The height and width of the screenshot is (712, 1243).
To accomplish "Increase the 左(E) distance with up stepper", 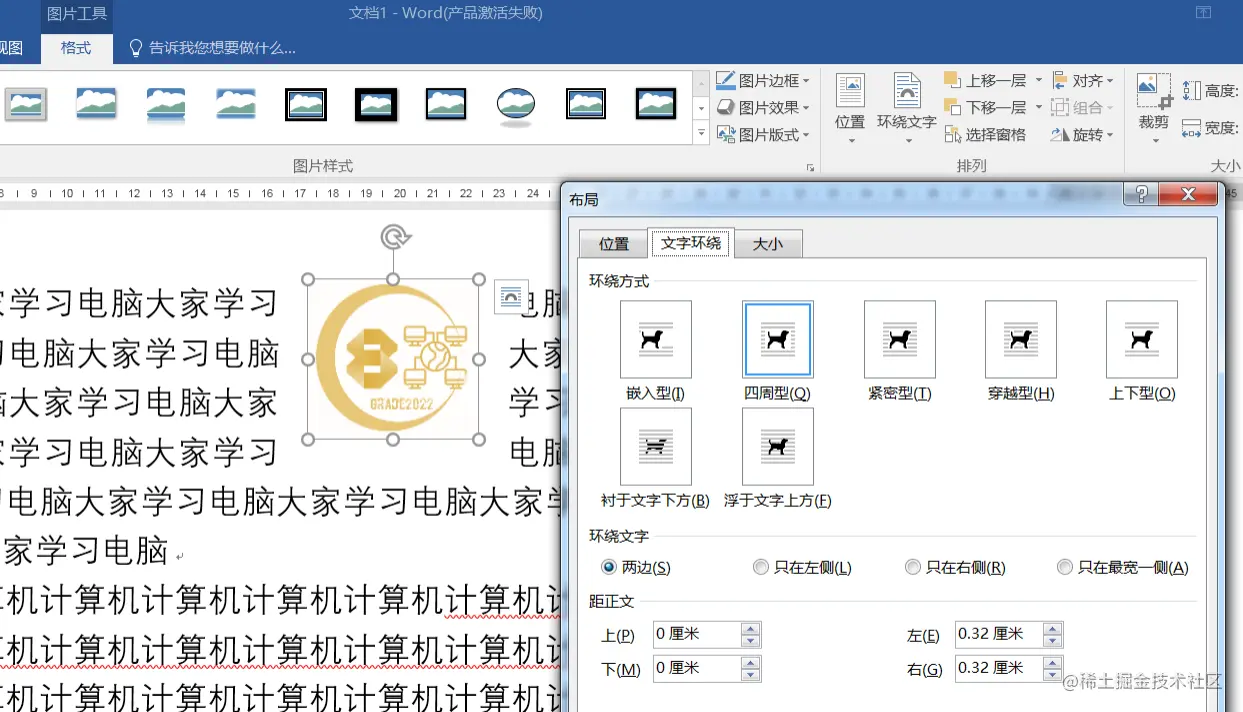I will (x=1052, y=628).
